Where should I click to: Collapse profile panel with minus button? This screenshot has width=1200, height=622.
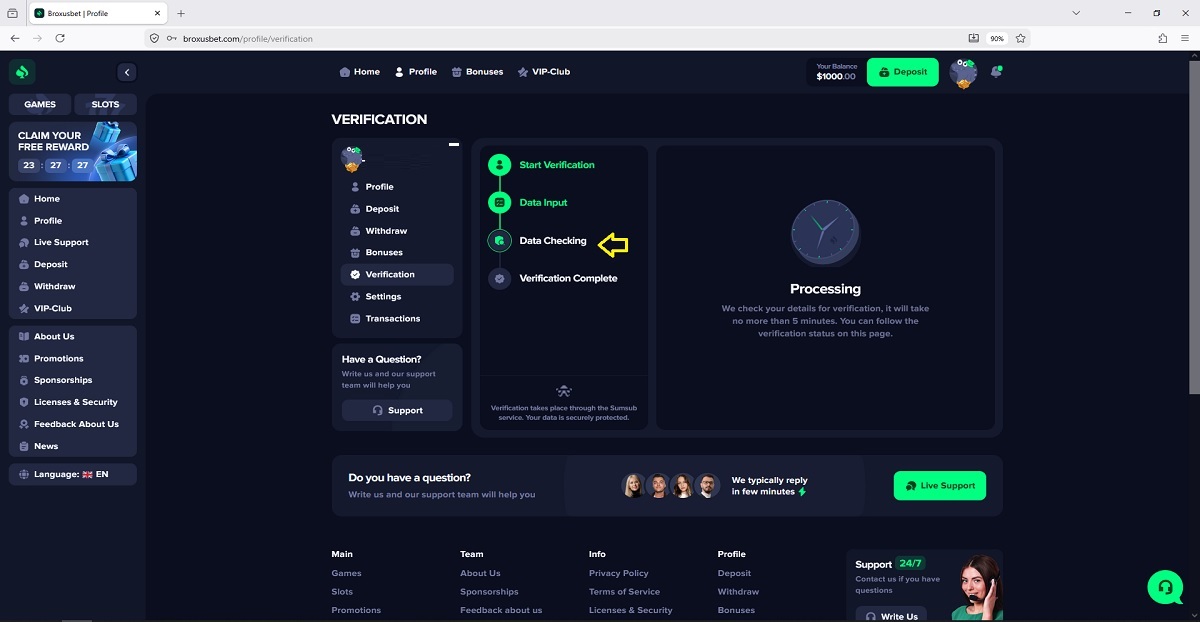[x=454, y=145]
